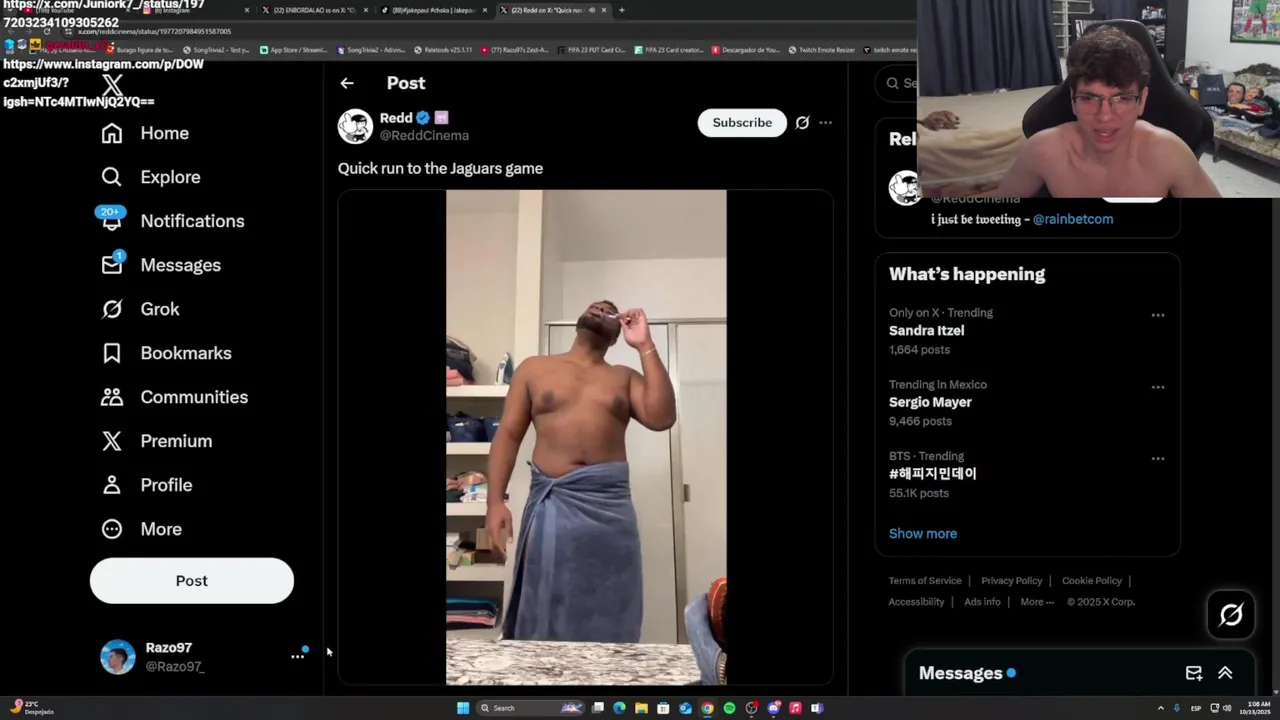Subscribe to Redd
1280x720 pixels.
(x=742, y=122)
